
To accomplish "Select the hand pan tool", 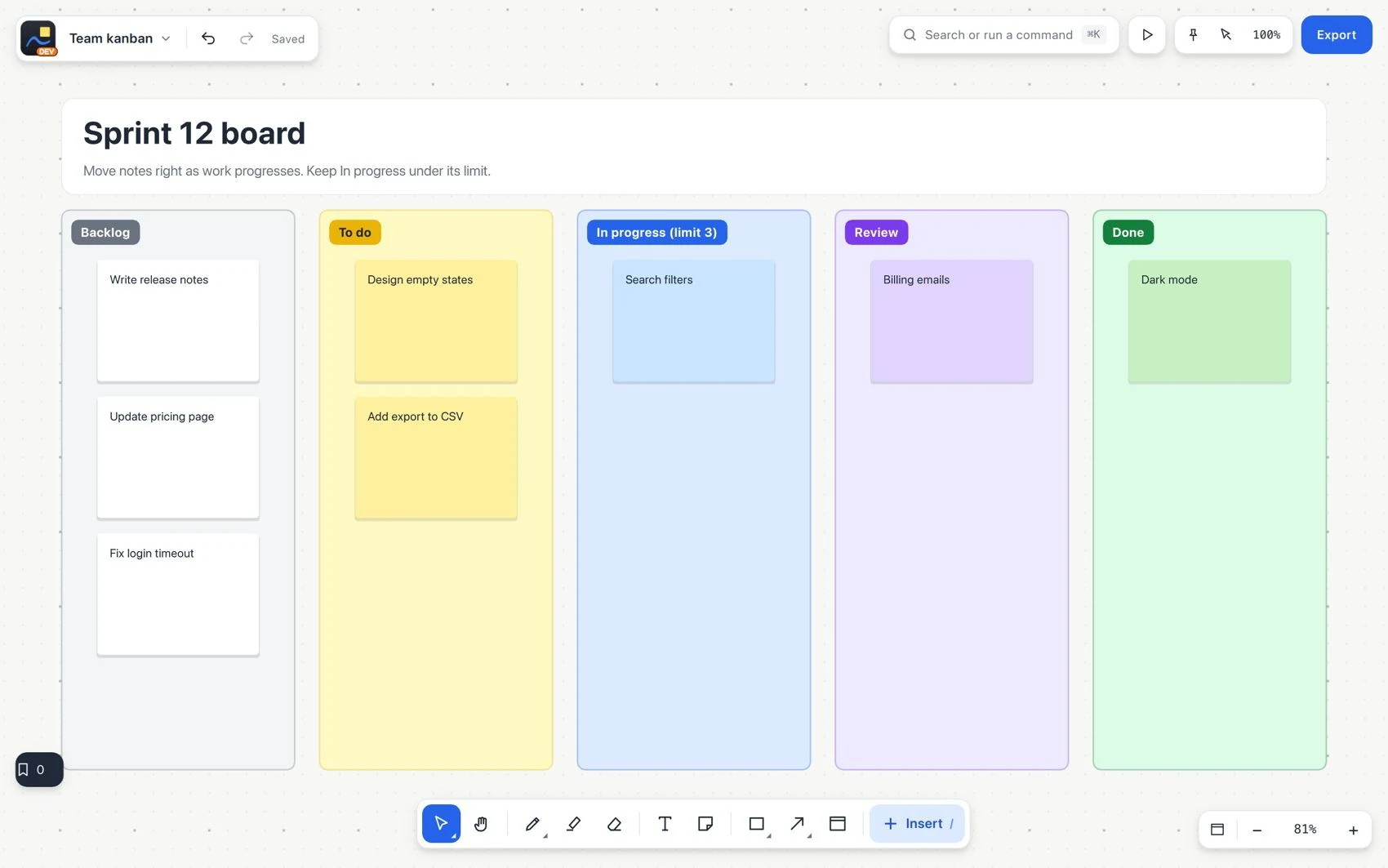I will 481,824.
